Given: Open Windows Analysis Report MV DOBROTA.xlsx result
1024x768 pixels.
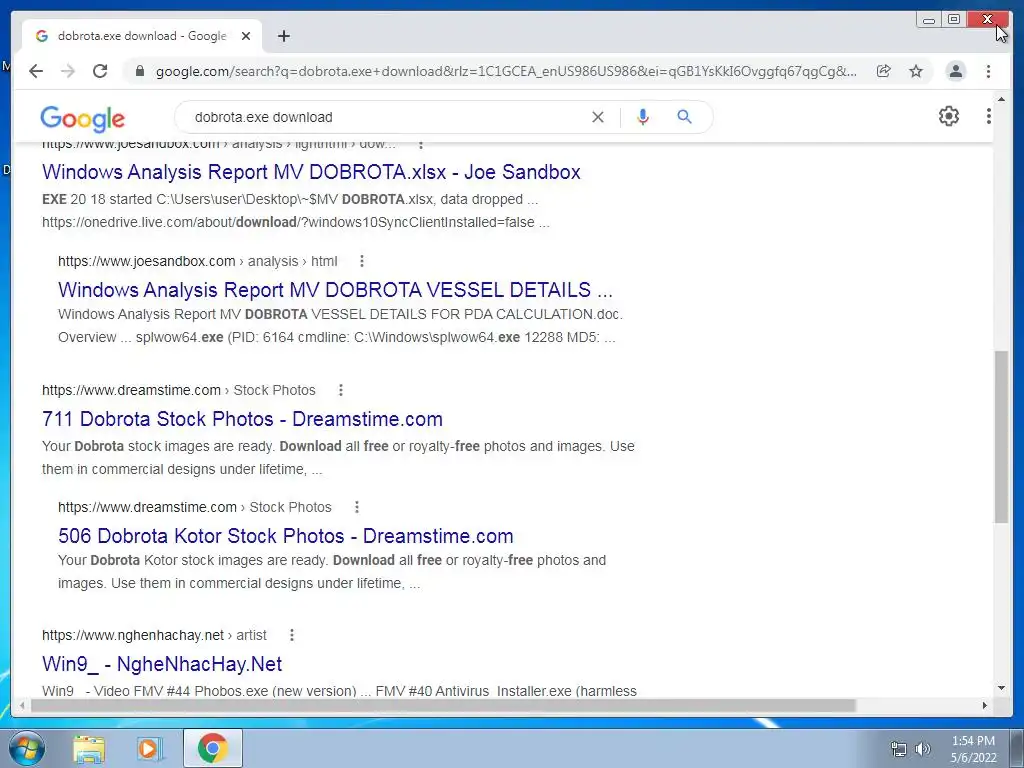Looking at the screenshot, I should [x=311, y=172].
